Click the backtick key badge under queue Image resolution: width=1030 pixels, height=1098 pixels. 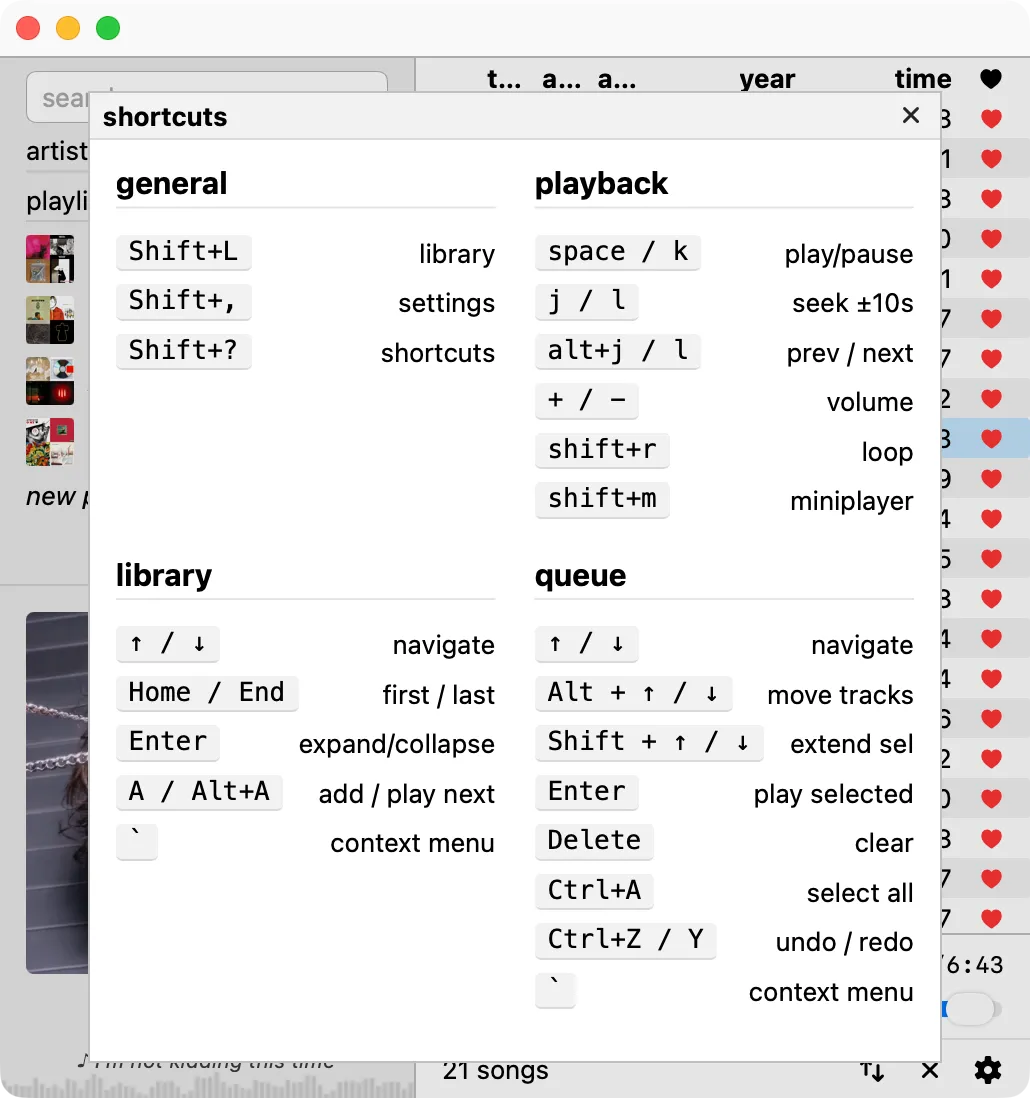[555, 989]
